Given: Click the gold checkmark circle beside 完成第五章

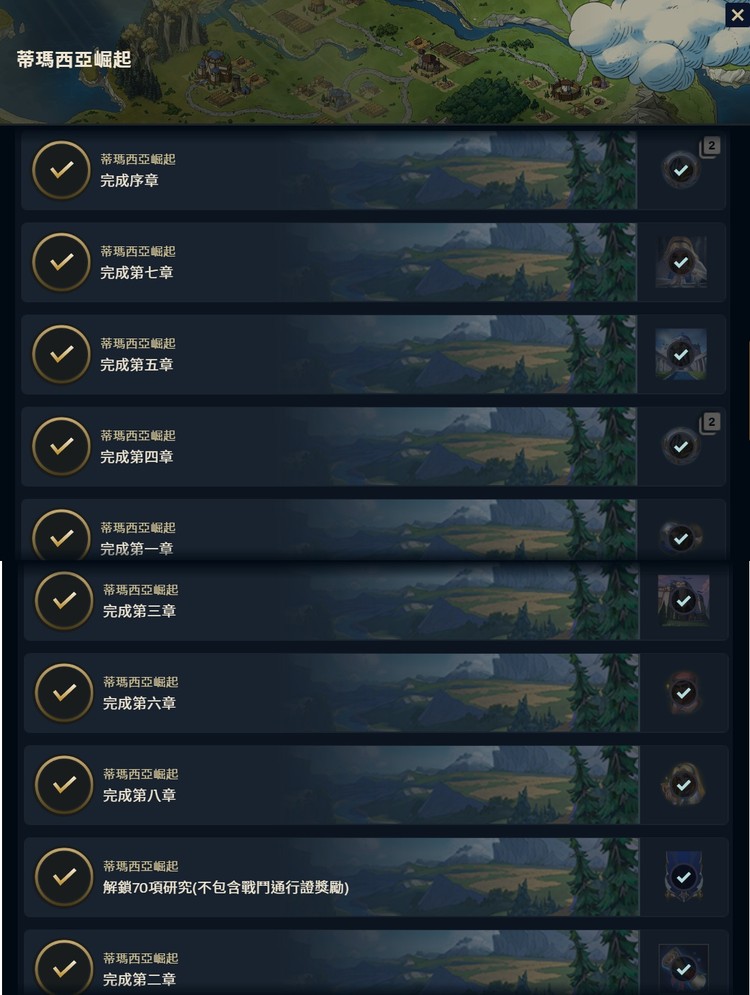Looking at the screenshot, I should tap(62, 354).
